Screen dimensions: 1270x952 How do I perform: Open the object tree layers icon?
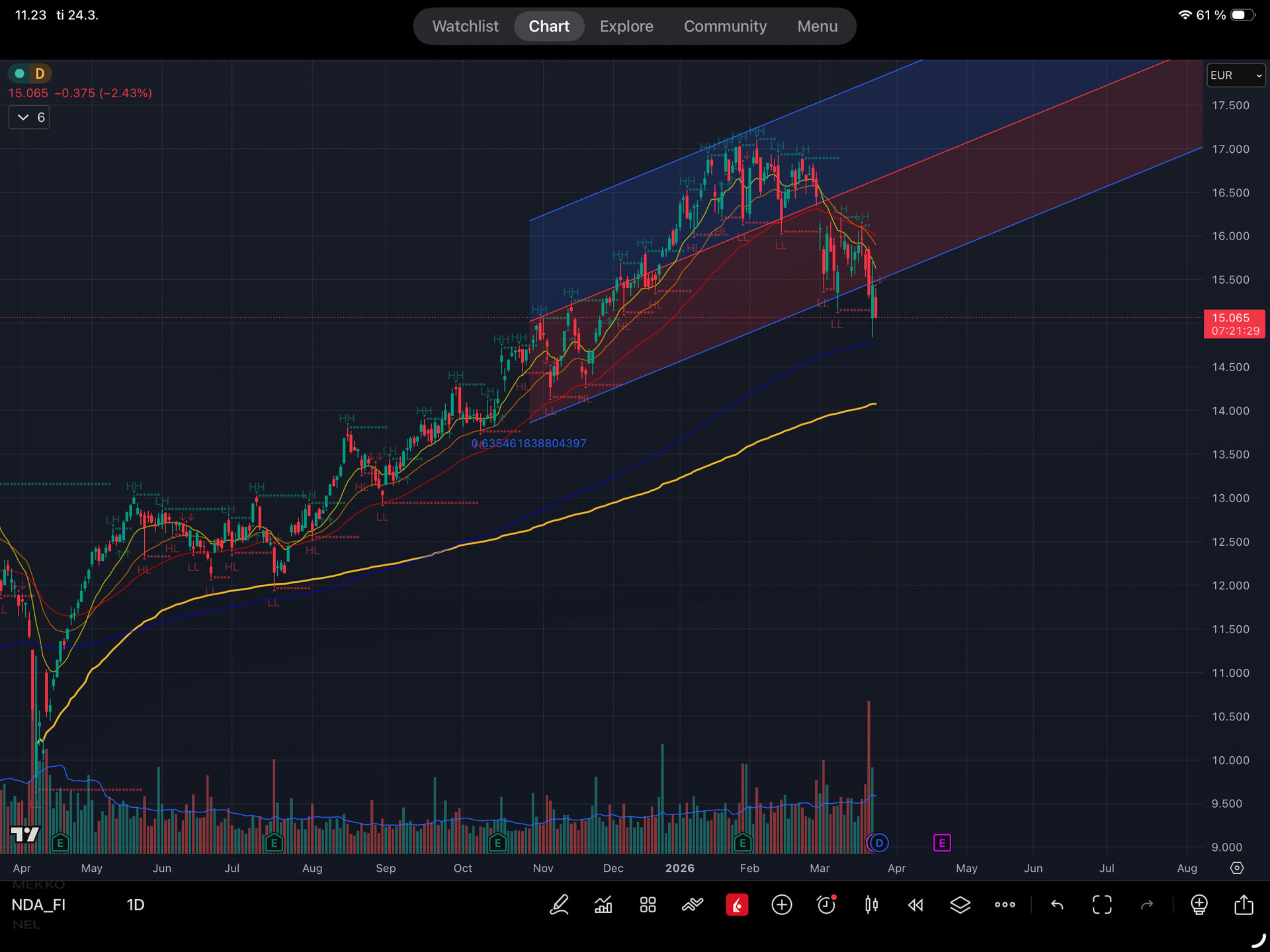960,904
